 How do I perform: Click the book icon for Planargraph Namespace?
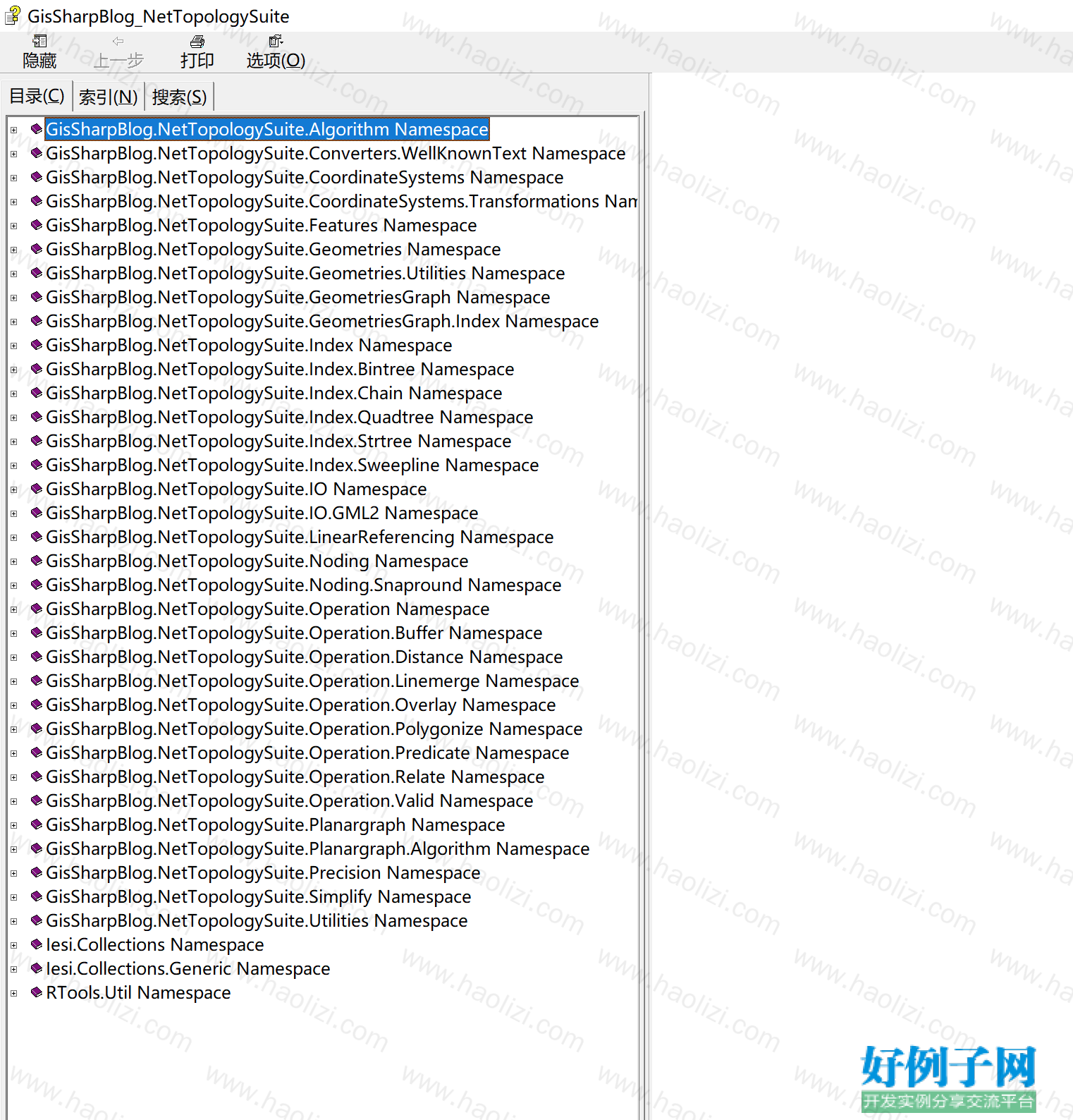pos(37,824)
